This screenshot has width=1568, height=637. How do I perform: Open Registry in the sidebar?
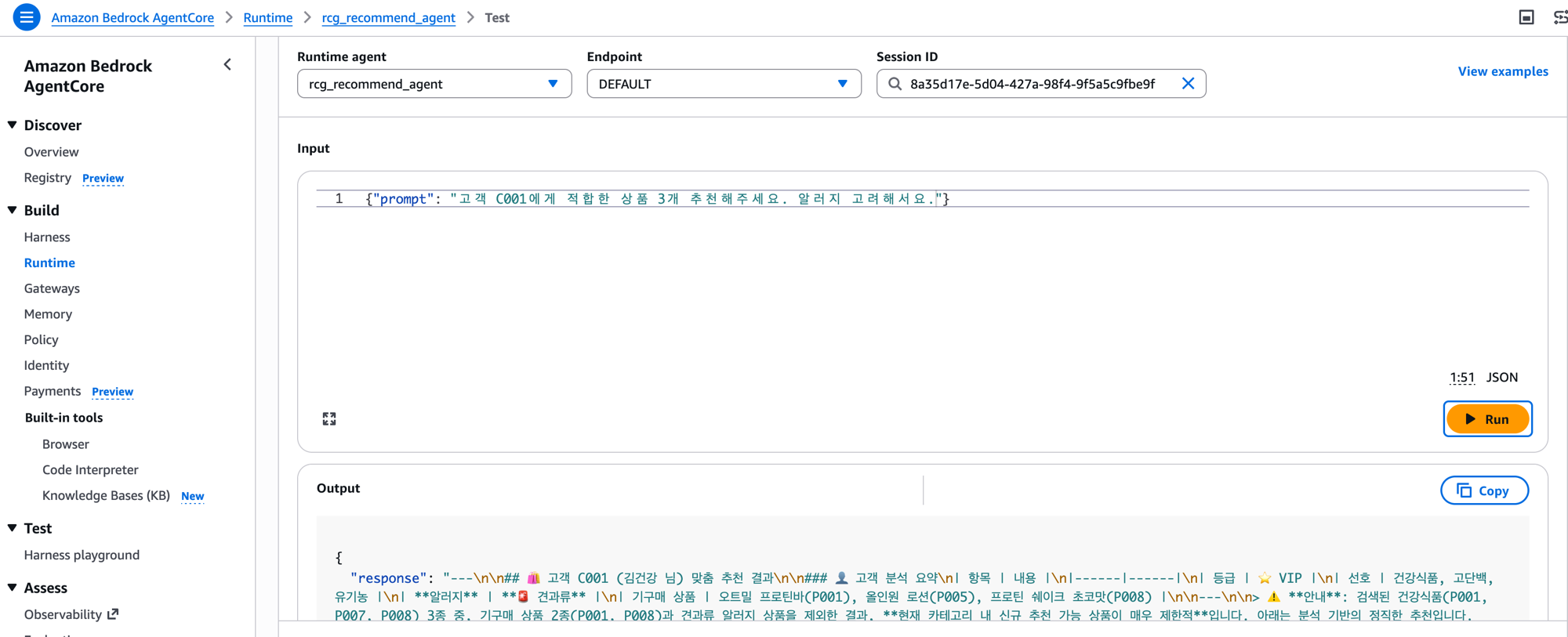(47, 178)
